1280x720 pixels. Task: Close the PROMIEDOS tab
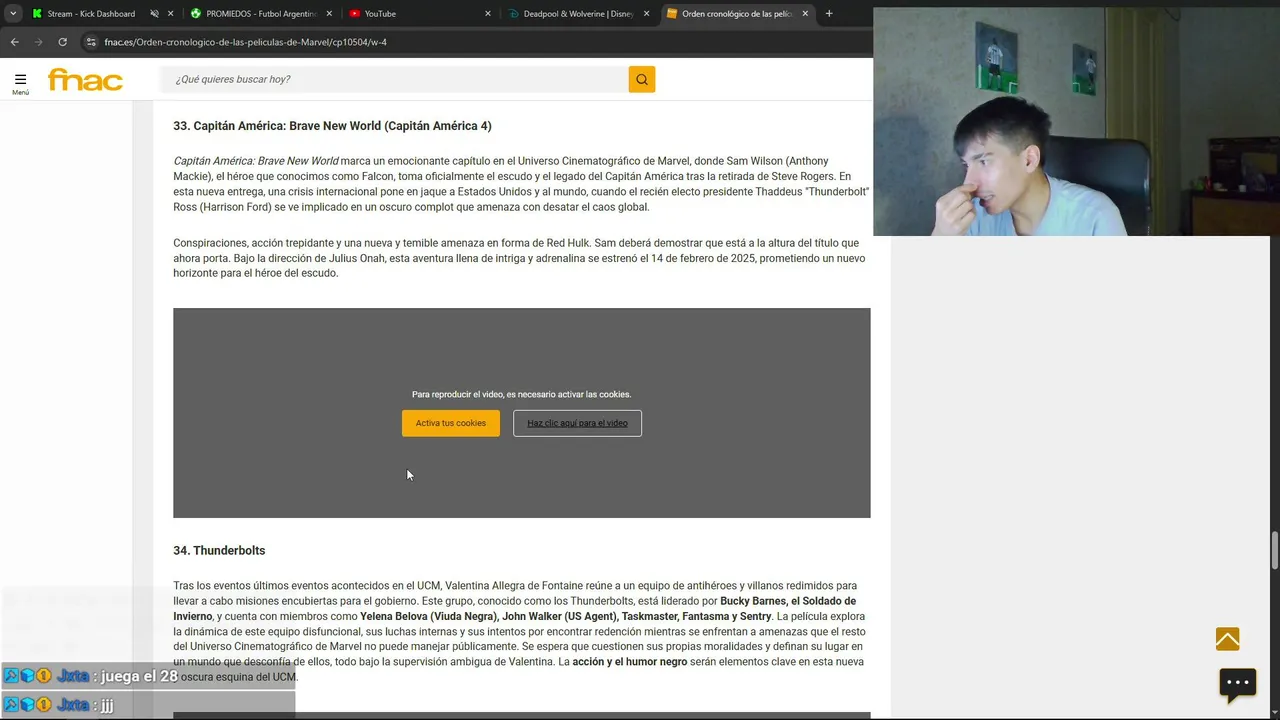pyautogui.click(x=329, y=14)
